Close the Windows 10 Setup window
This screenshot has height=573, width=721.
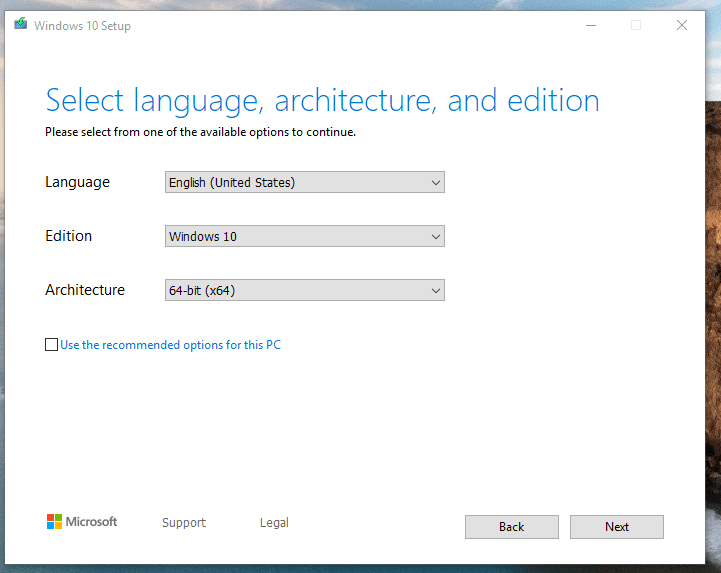682,25
